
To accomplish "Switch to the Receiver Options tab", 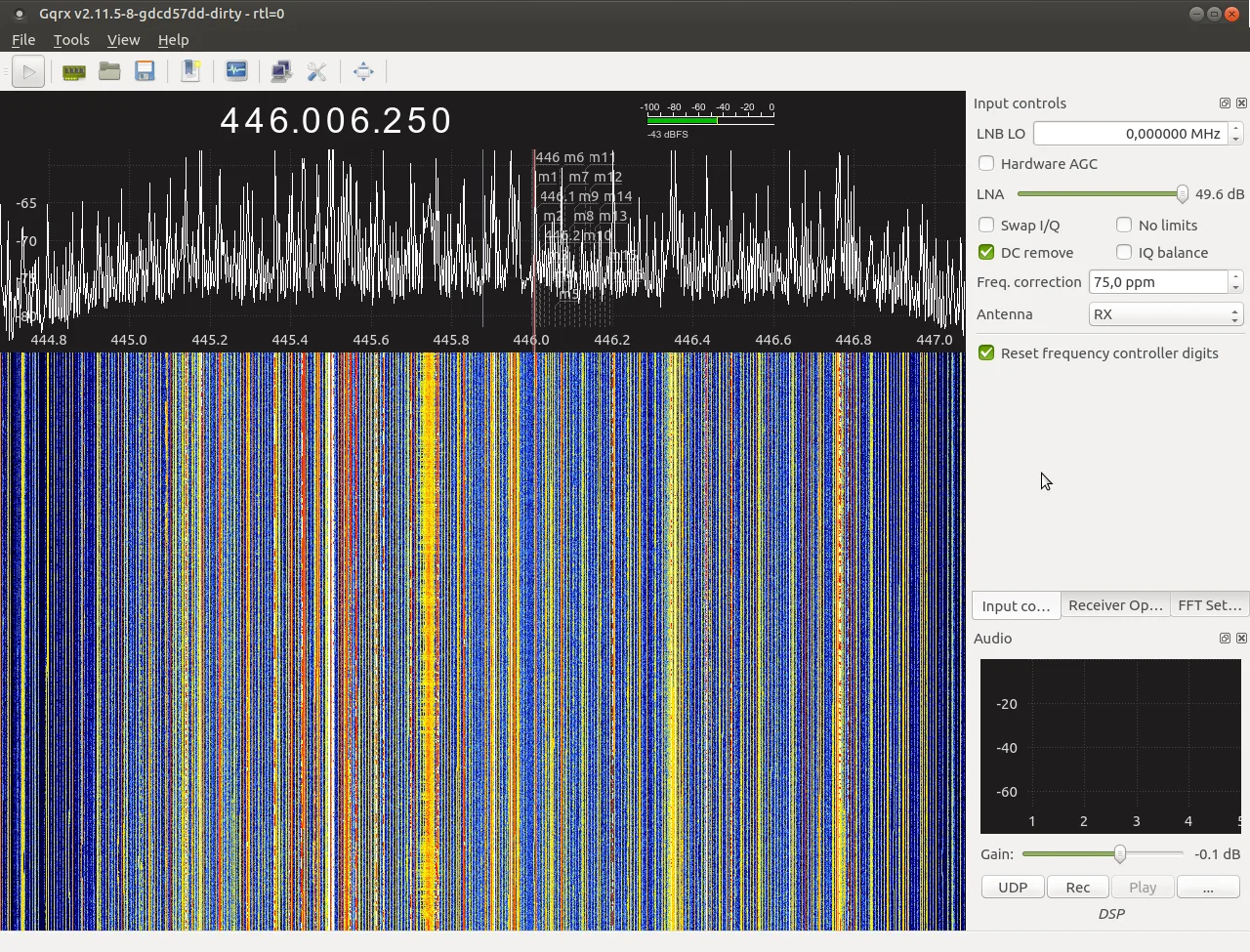I will pyautogui.click(x=1115, y=605).
